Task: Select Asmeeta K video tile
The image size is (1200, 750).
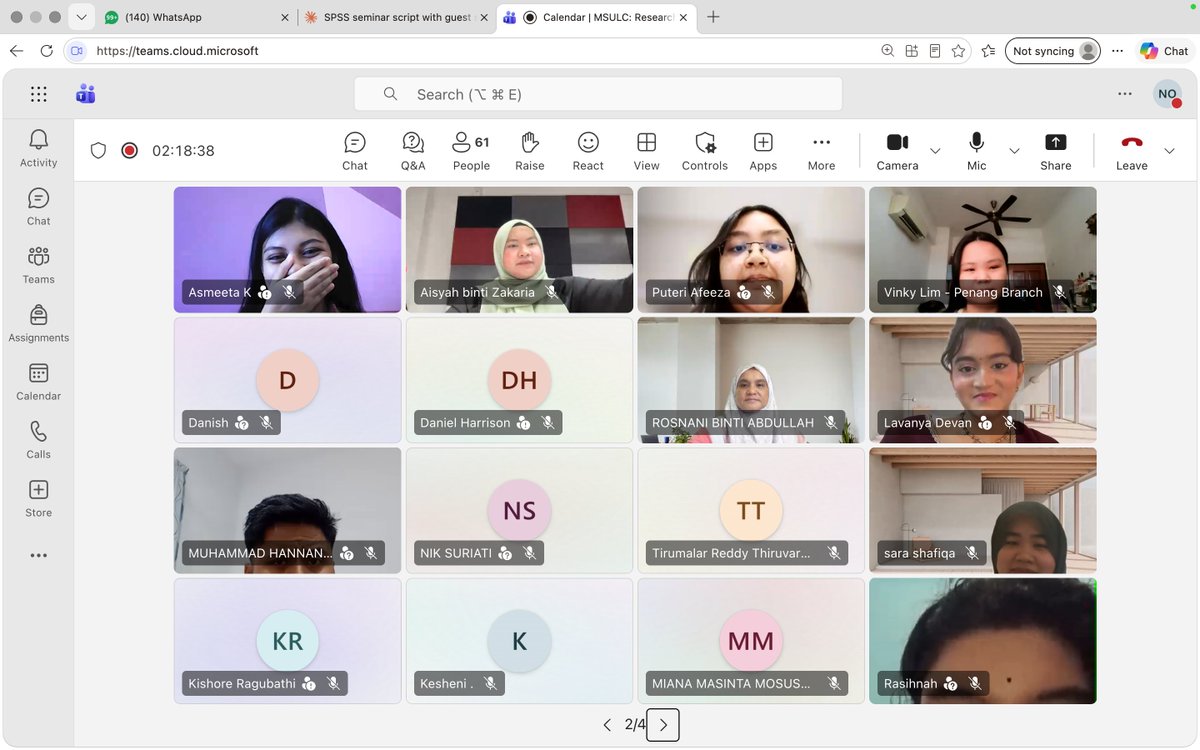Action: coord(287,250)
